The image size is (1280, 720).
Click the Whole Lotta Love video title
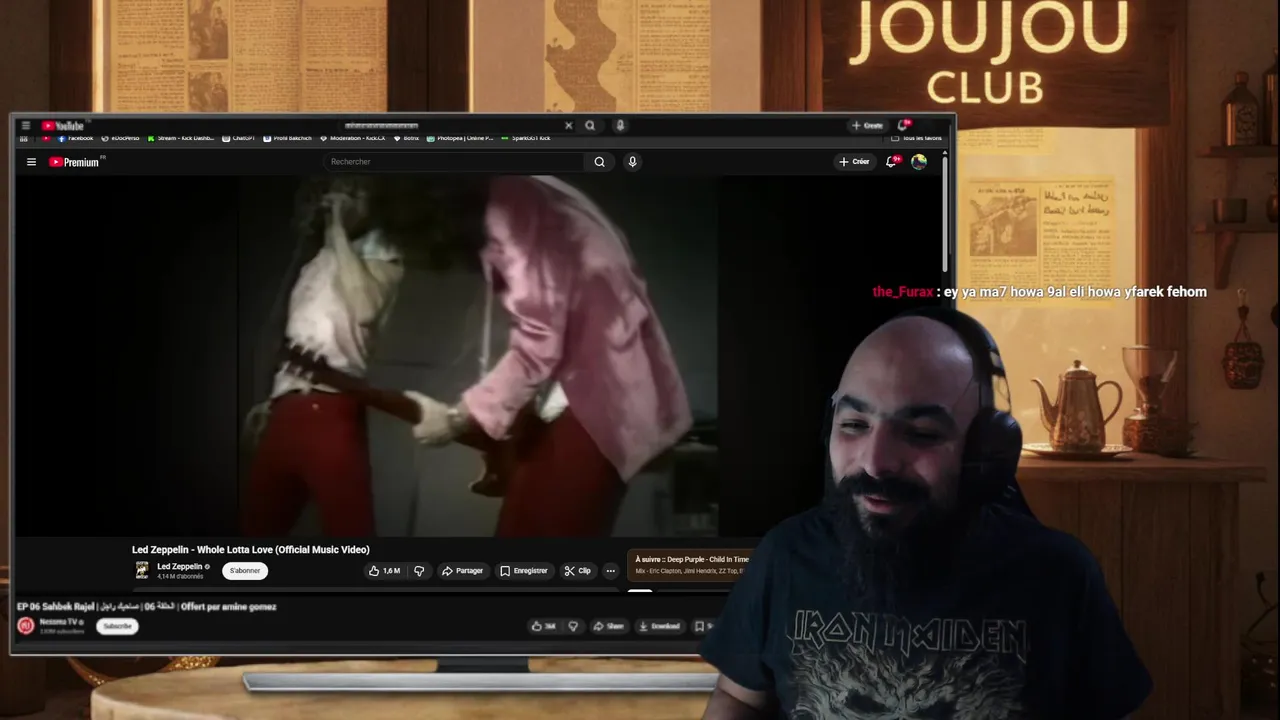tap(251, 550)
